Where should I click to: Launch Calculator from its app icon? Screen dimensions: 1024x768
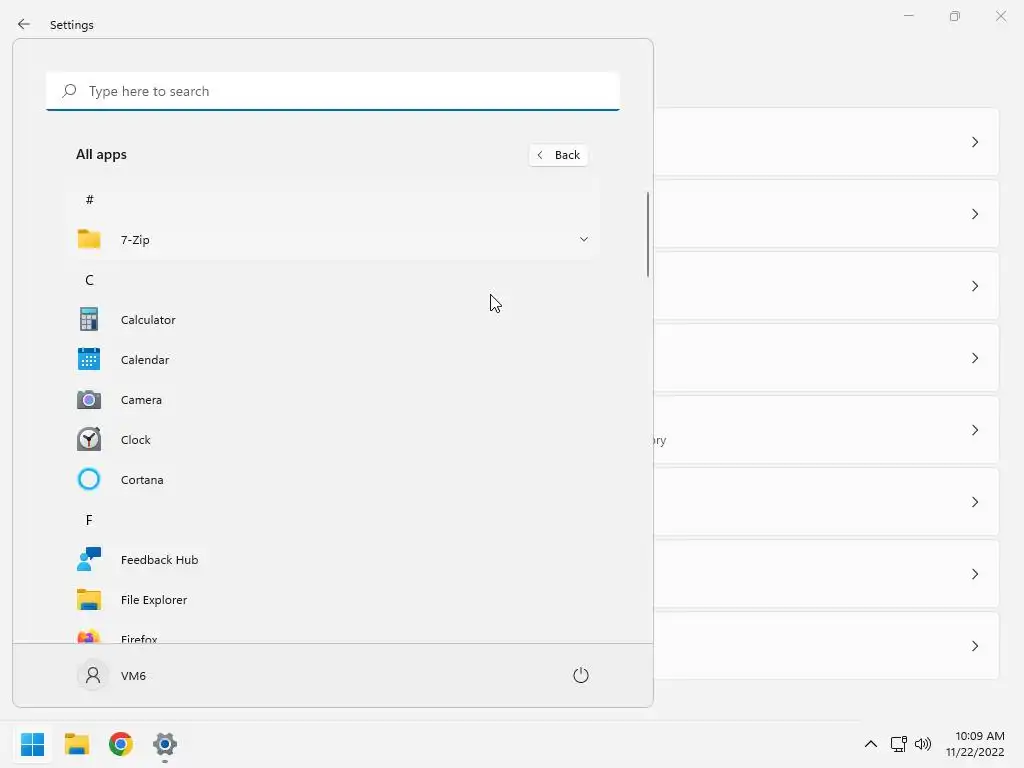point(89,319)
